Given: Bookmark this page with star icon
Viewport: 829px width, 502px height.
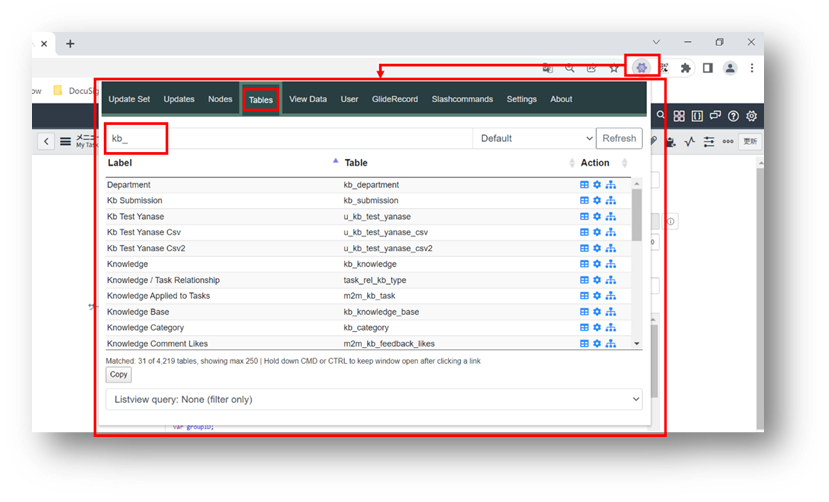Looking at the screenshot, I should click(x=613, y=68).
